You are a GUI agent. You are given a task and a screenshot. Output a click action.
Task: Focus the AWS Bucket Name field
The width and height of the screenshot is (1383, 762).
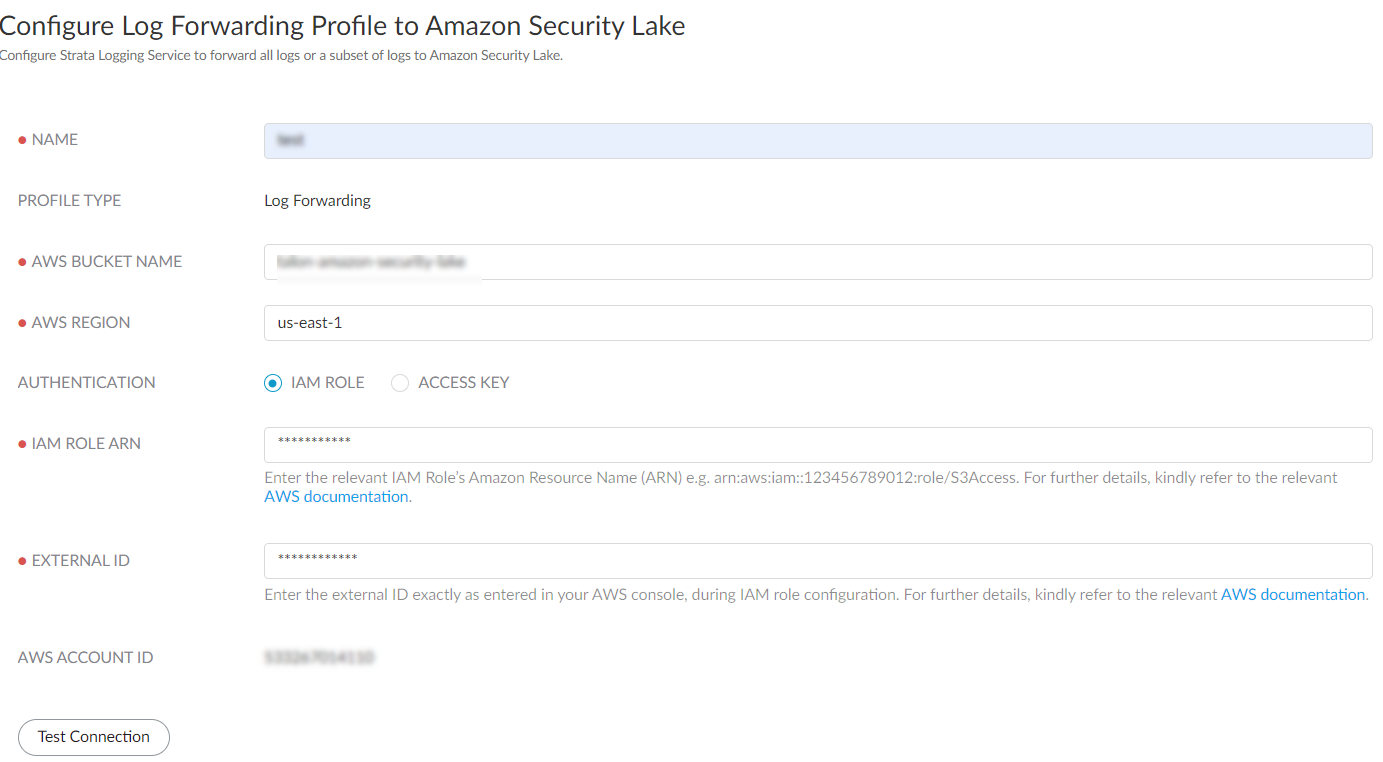[x=817, y=262]
